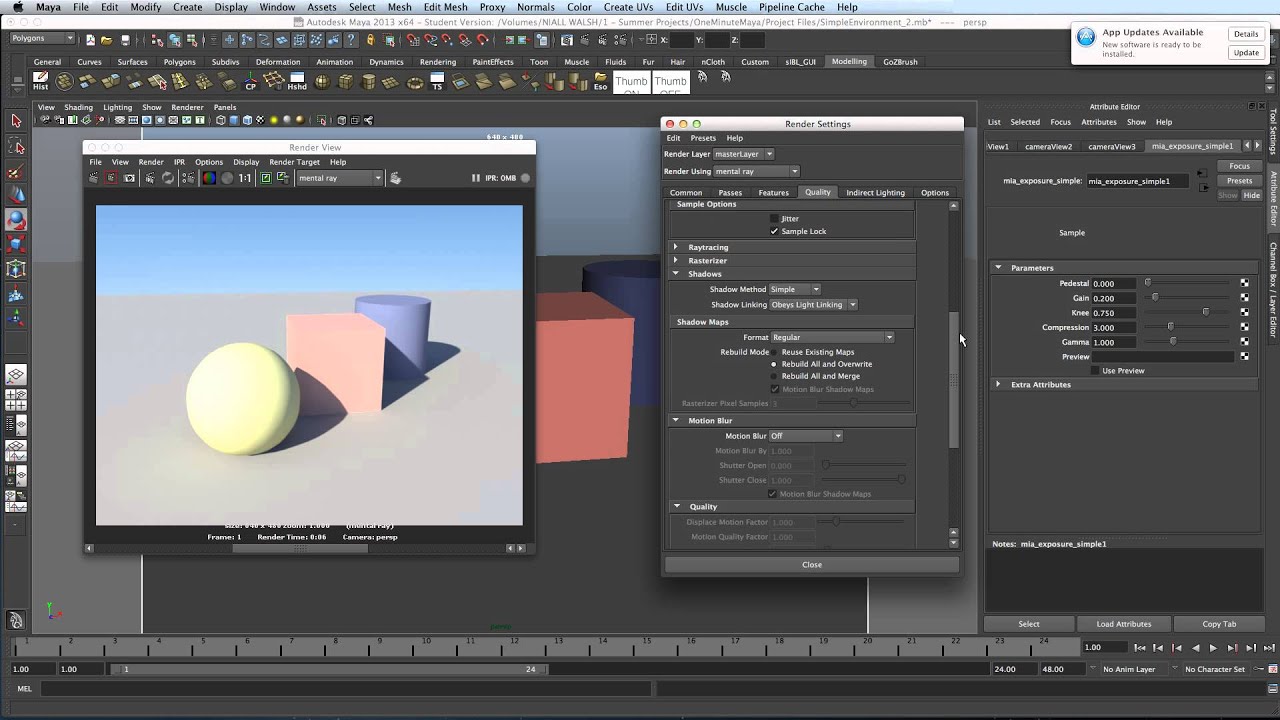The height and width of the screenshot is (720, 1280).
Task: Select the arrow Select tool in the left toolbox
Action: tap(16, 121)
